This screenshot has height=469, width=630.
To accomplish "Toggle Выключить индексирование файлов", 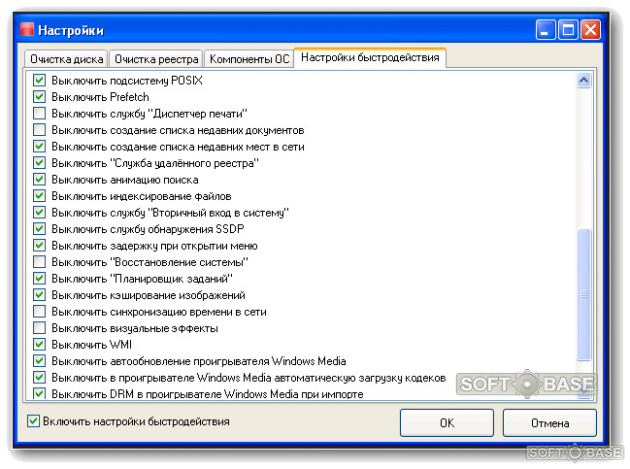I will (x=40, y=196).
